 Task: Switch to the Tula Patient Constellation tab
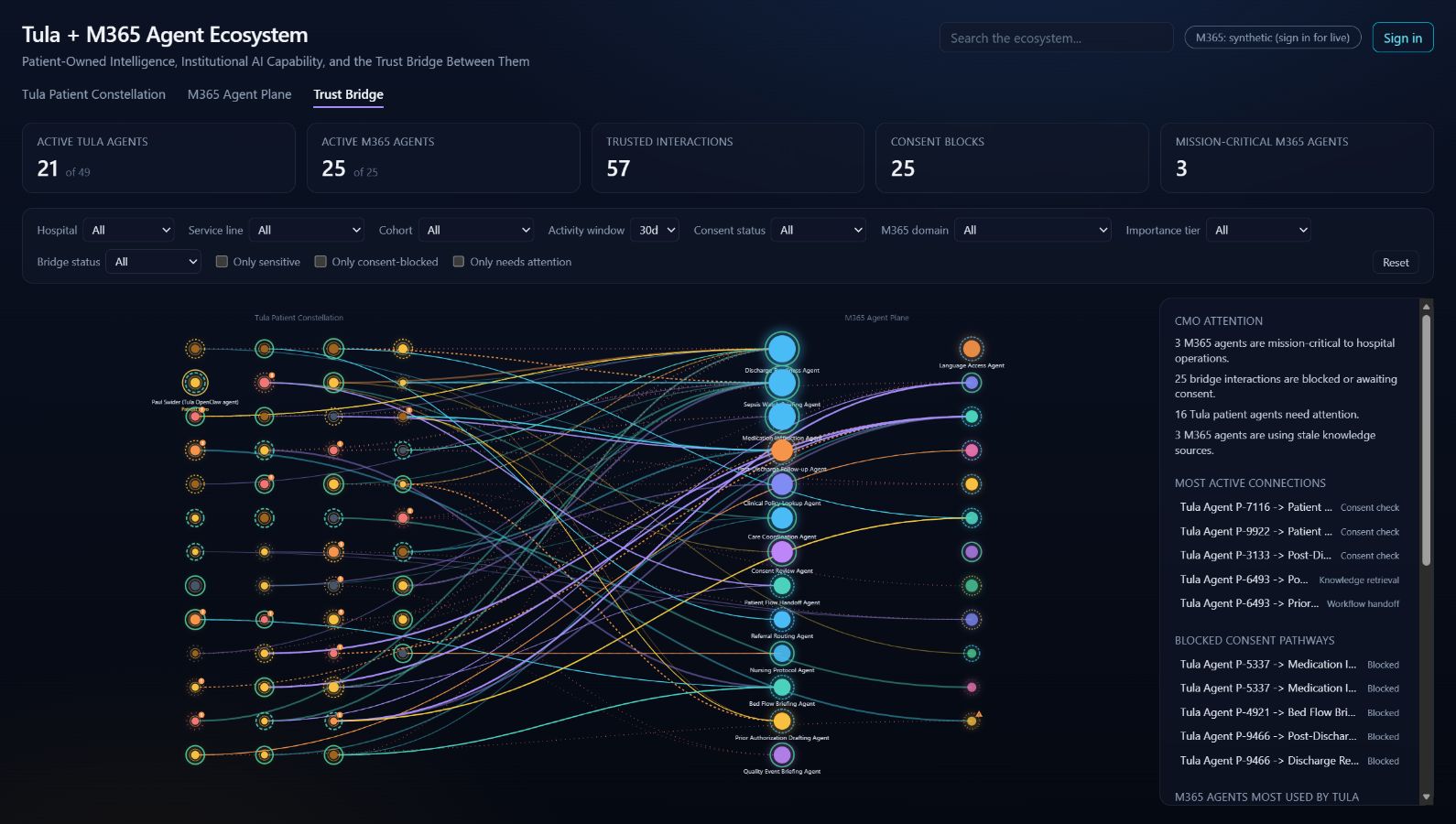pyautogui.click(x=93, y=94)
